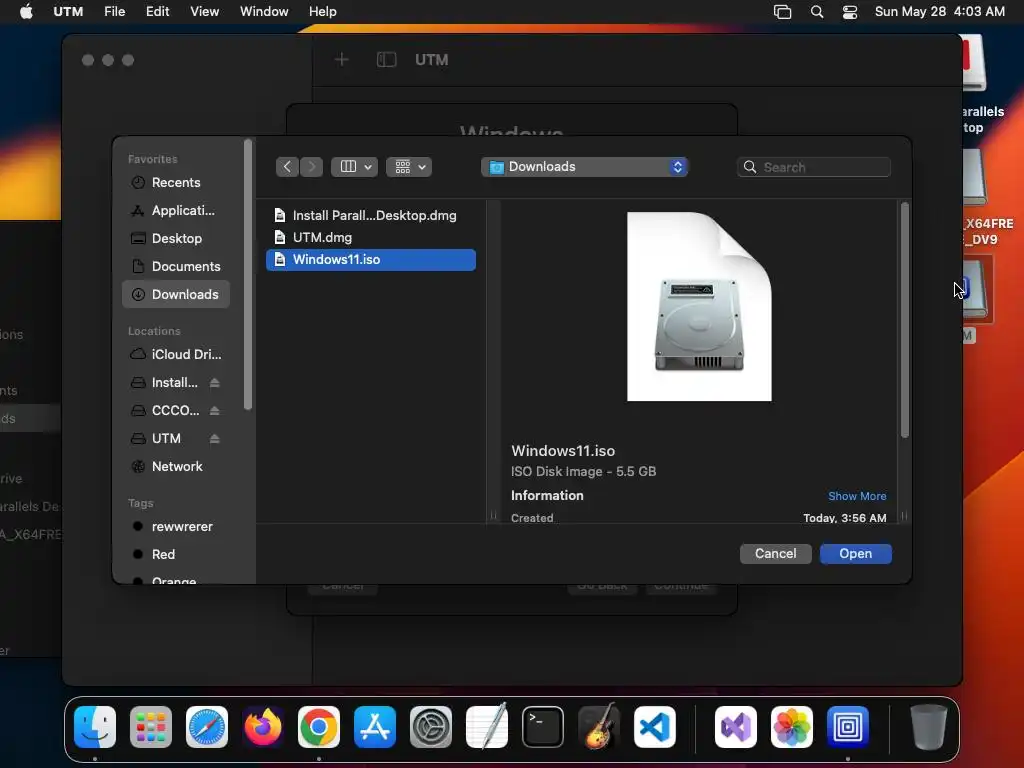Open TextEdit from the Dock

tap(487, 727)
